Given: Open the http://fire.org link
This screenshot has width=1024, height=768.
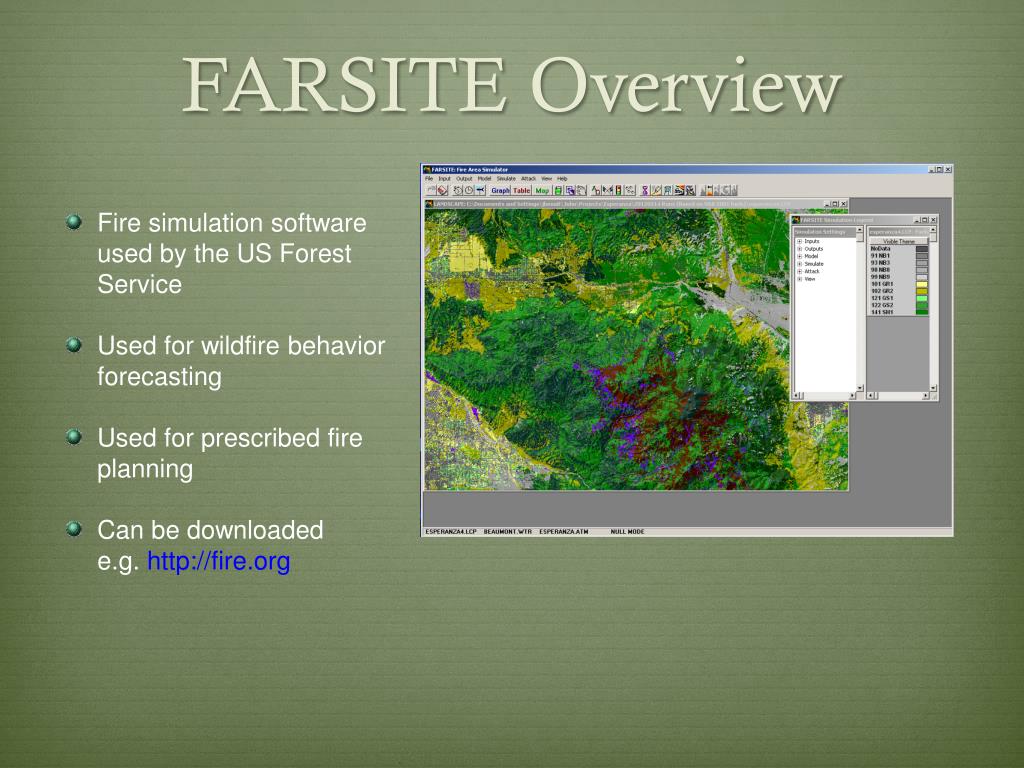Looking at the screenshot, I should [219, 561].
